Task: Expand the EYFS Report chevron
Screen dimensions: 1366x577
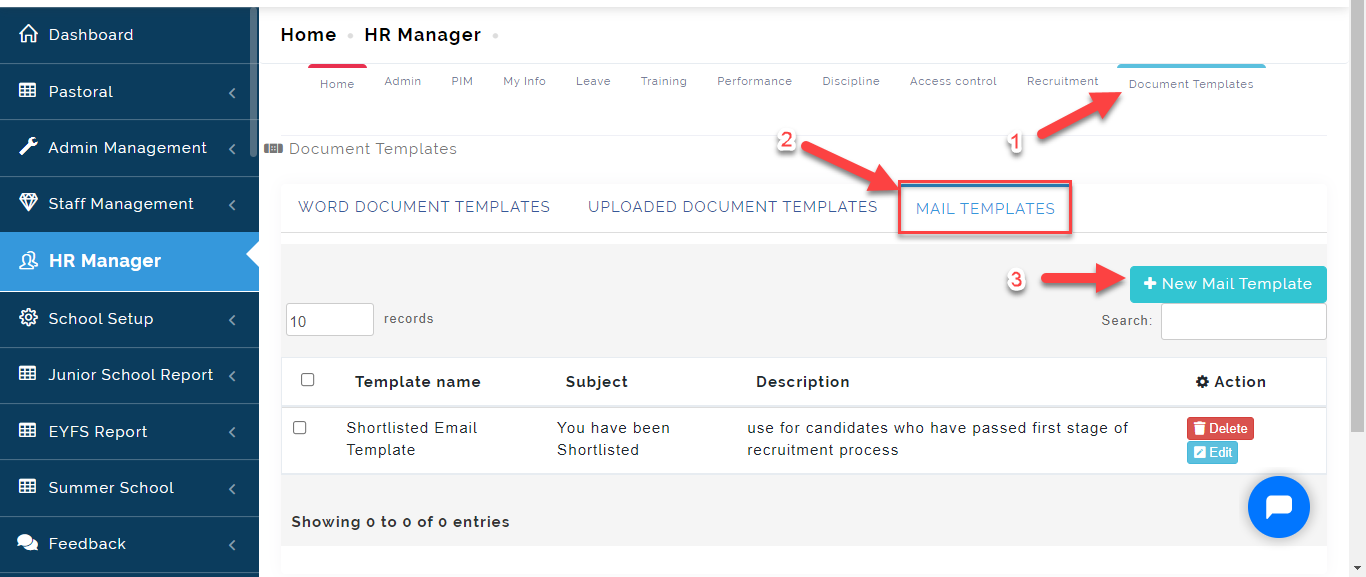Action: (x=232, y=433)
